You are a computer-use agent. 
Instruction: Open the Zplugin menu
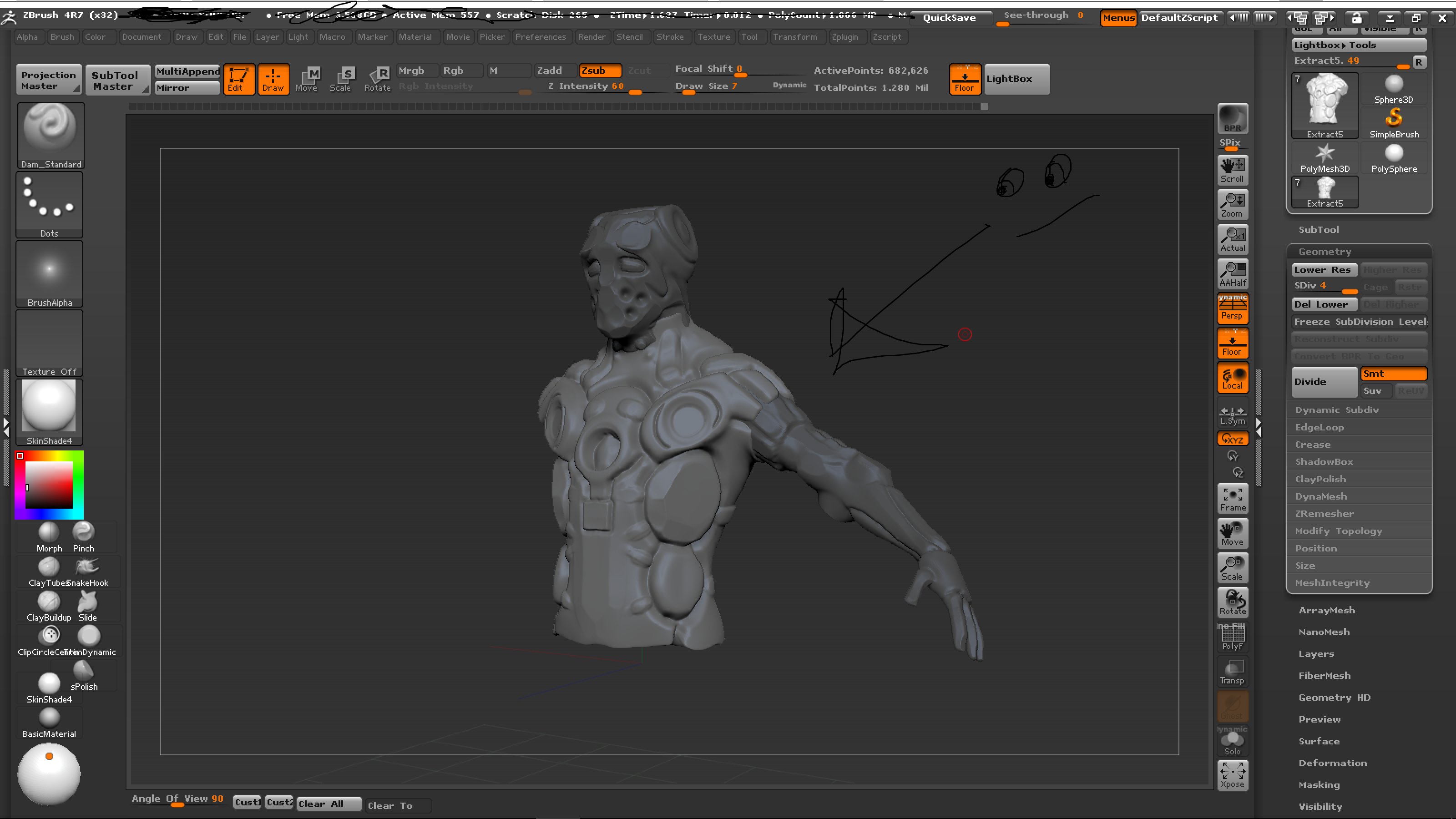[x=844, y=37]
